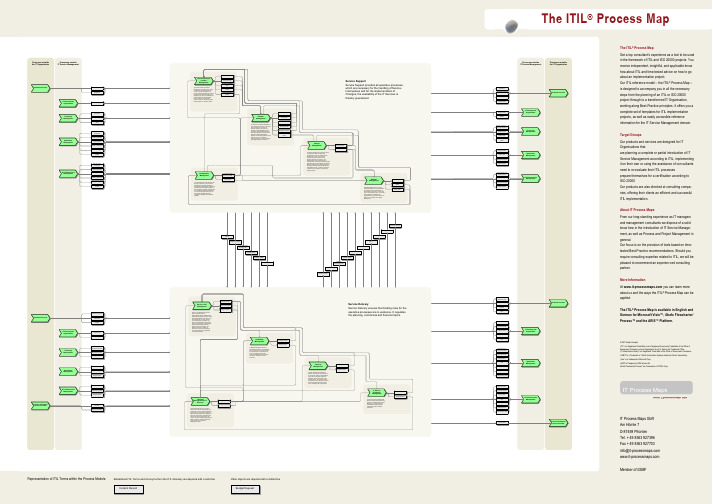Click the "The ITIL Process Map" poster title
The width and height of the screenshot is (713, 504).
pos(605,19)
